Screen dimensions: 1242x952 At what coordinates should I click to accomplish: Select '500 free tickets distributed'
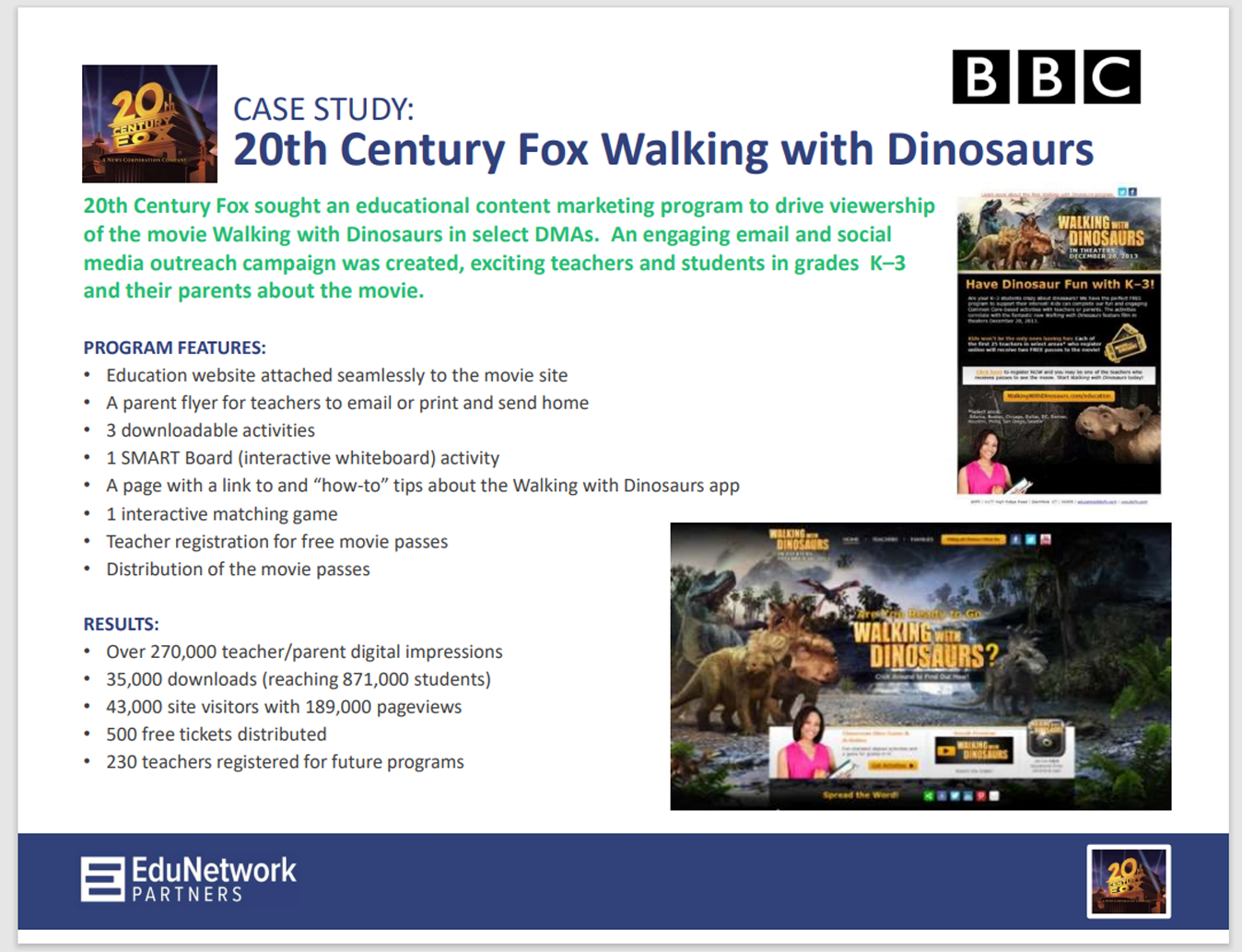(x=217, y=735)
